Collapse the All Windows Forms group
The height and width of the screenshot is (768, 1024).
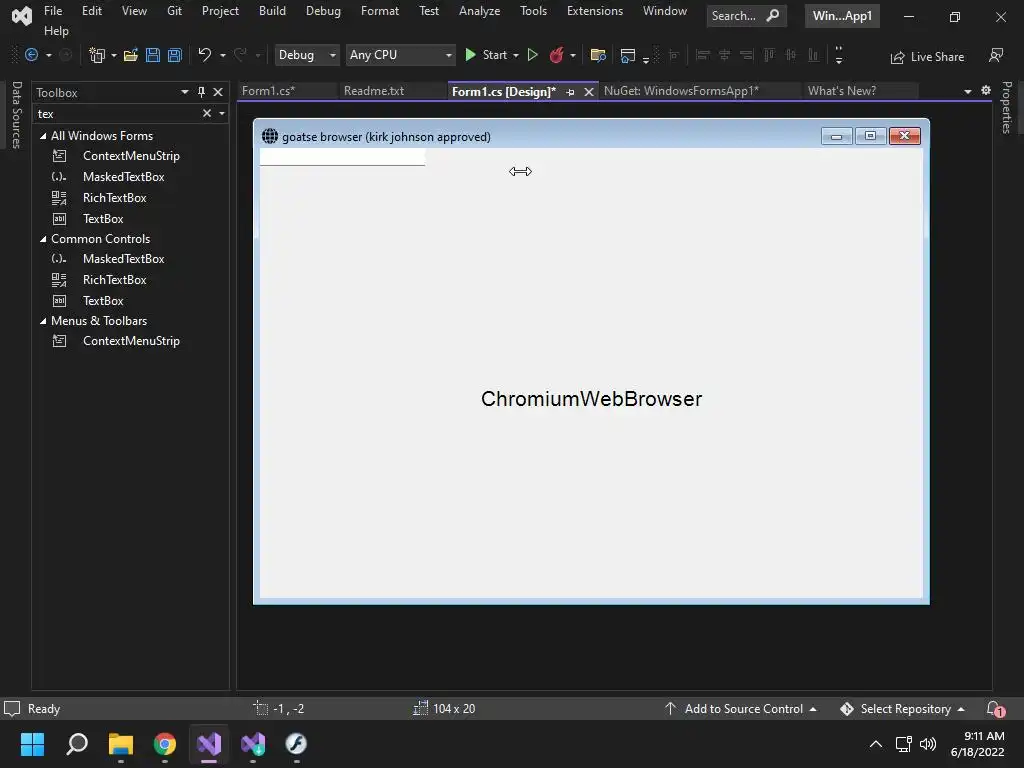[x=43, y=136]
